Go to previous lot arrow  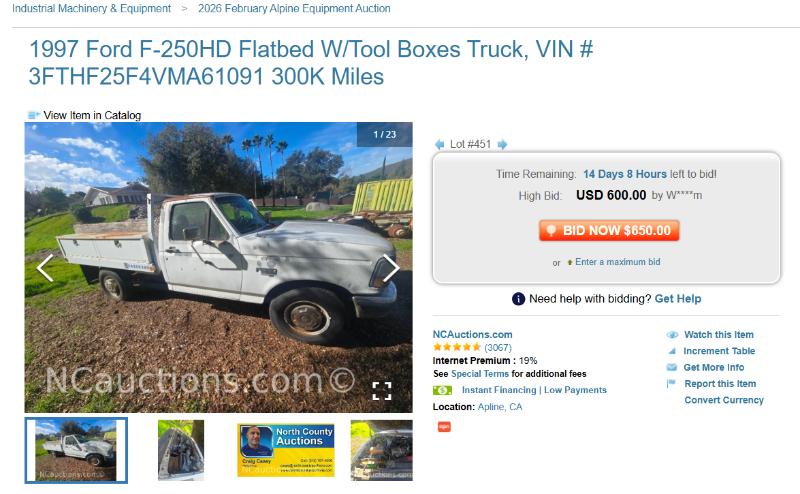click(439, 144)
